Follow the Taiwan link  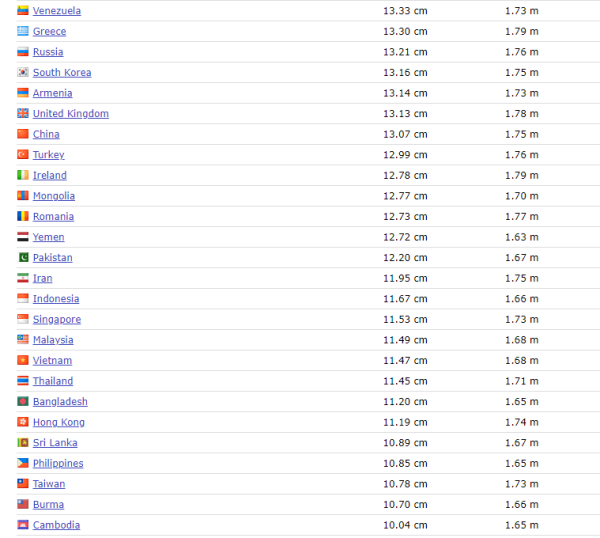[x=48, y=484]
